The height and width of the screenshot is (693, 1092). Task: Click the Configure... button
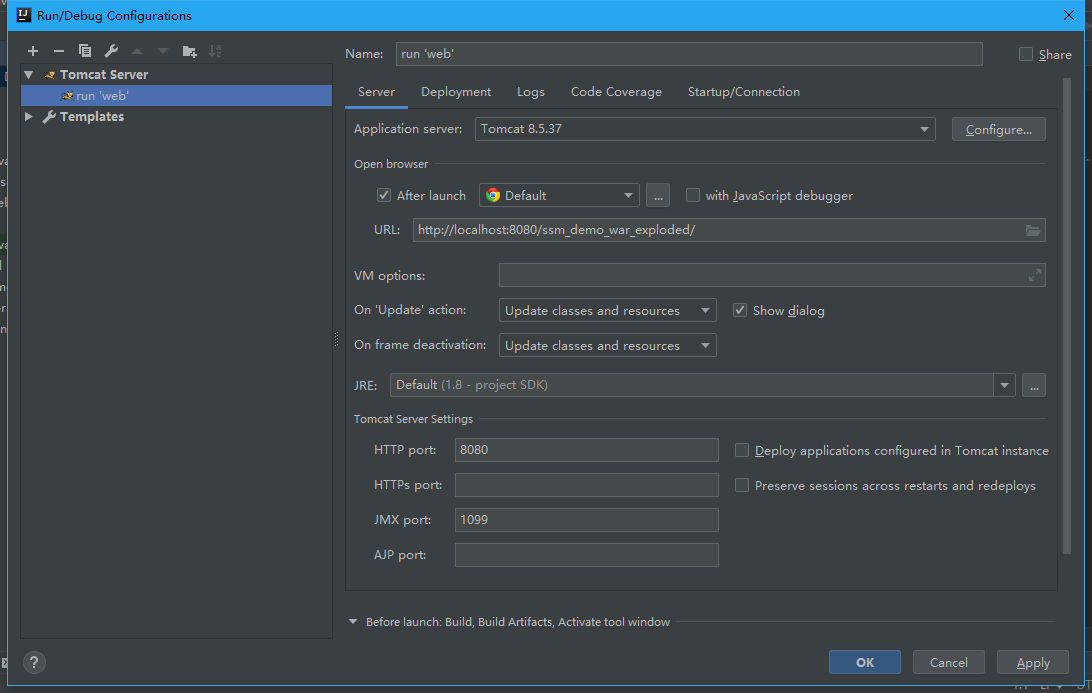tap(999, 130)
